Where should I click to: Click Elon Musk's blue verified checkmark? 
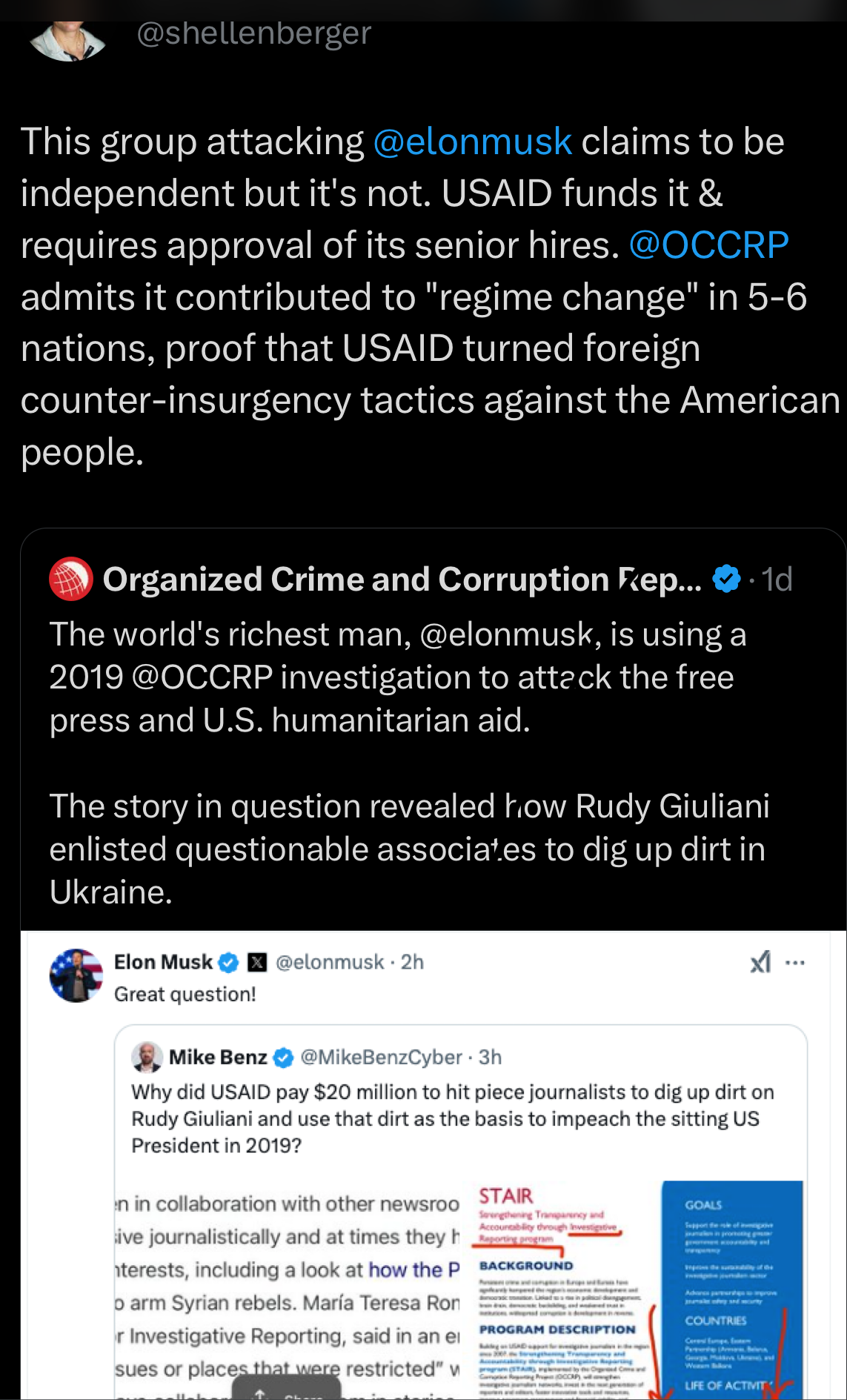pos(229,962)
